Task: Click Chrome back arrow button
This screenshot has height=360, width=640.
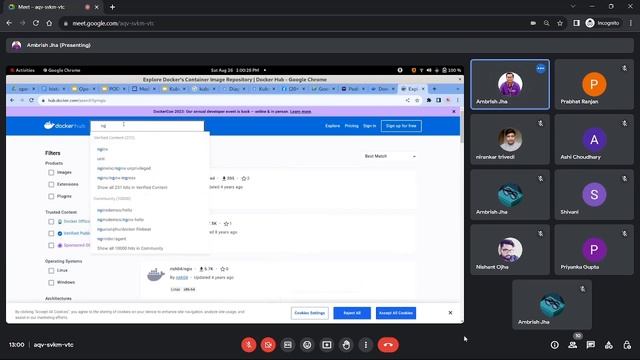Action: 9,23
